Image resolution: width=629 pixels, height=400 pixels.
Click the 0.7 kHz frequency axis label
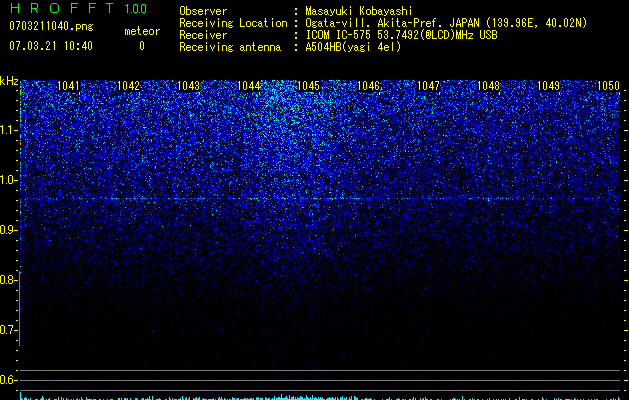[8, 330]
